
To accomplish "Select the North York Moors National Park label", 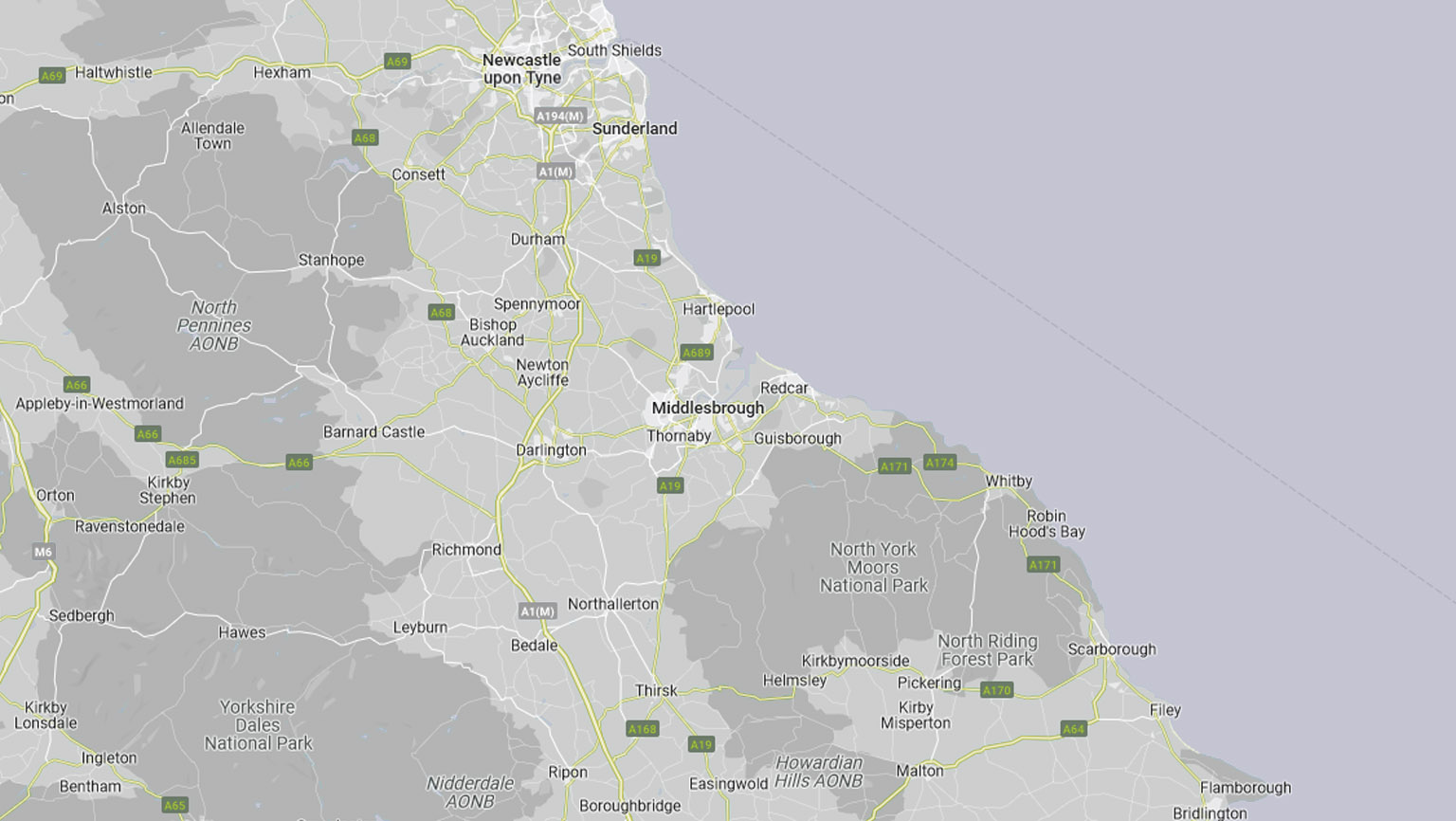I will [873, 567].
